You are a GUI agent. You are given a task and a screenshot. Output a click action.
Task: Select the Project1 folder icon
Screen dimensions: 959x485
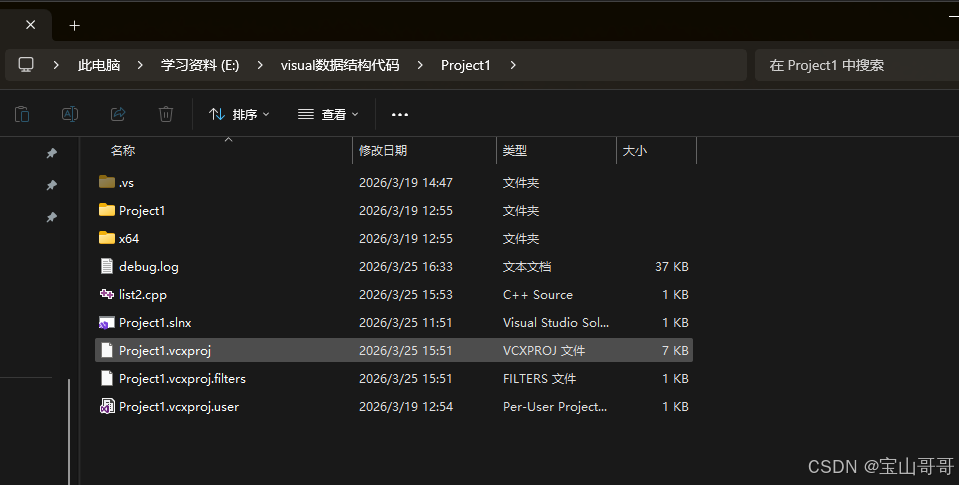[x=107, y=210]
